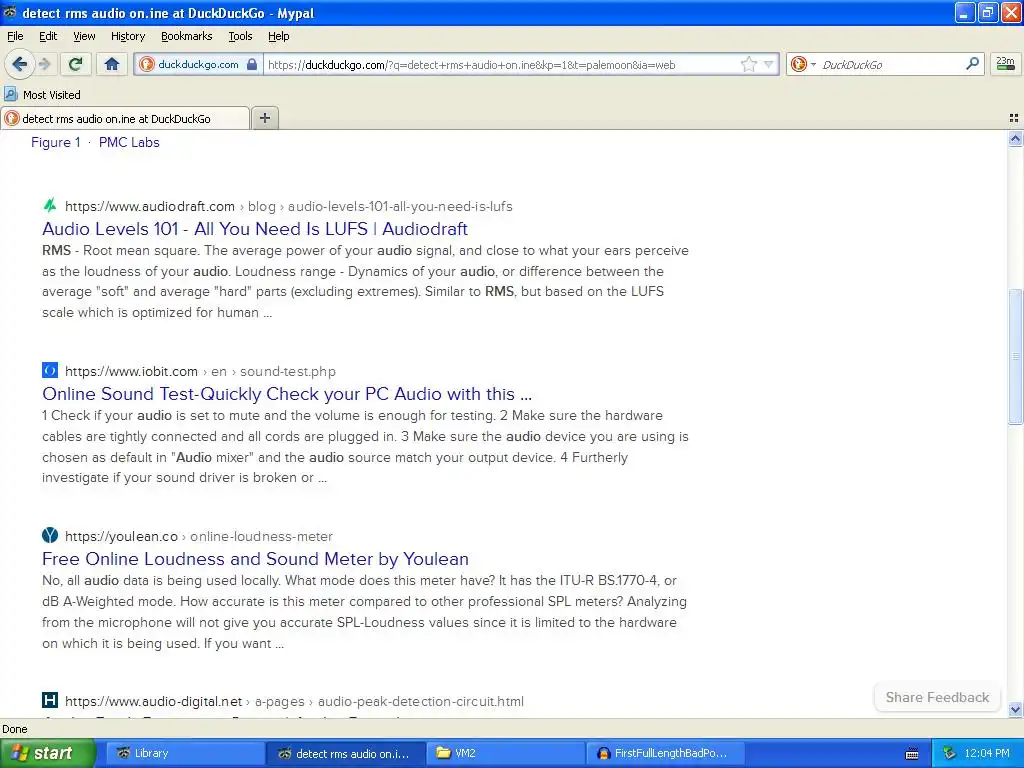This screenshot has width=1024, height=768.
Task: Click in the DuckDuckGo search field
Action: pyautogui.click(x=889, y=65)
